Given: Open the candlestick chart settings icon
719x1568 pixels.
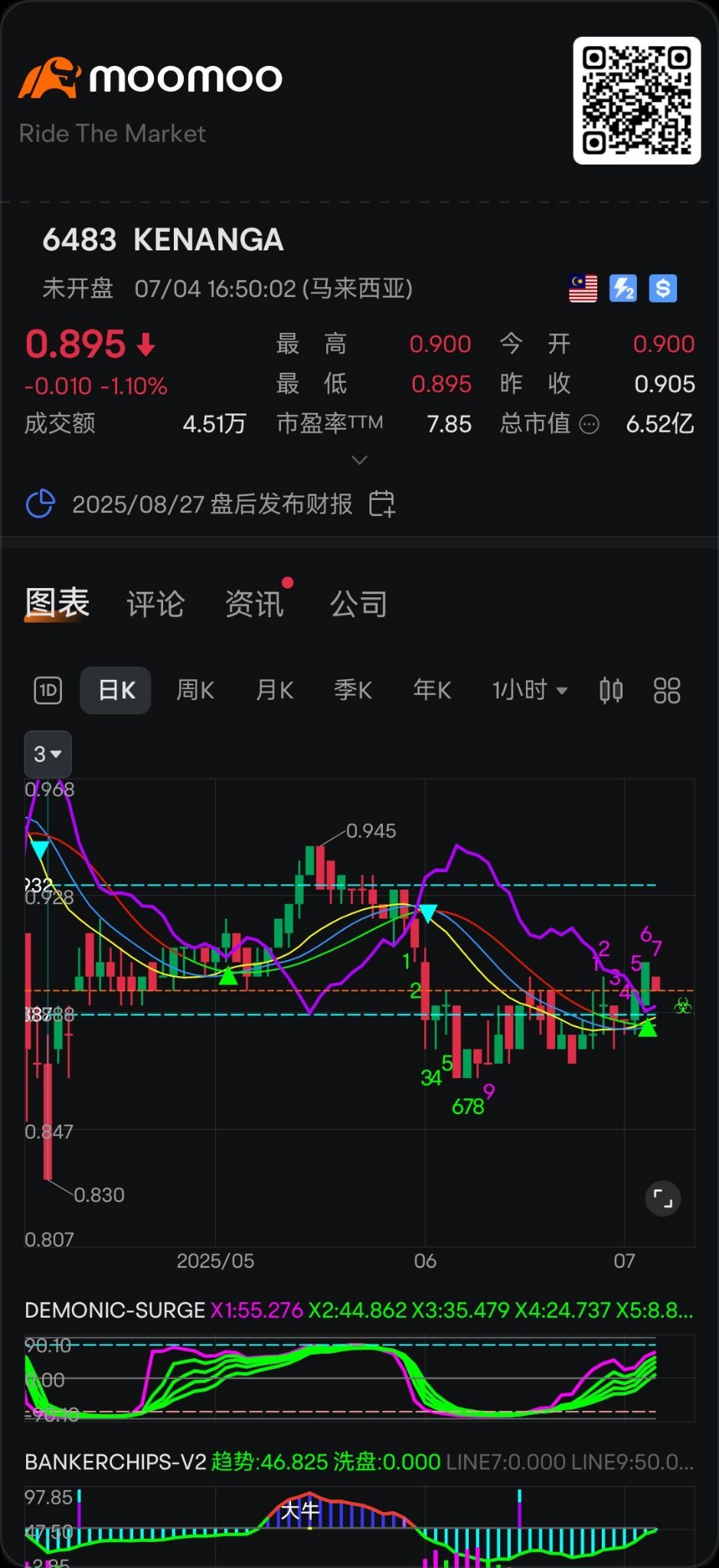Looking at the screenshot, I should click(611, 691).
